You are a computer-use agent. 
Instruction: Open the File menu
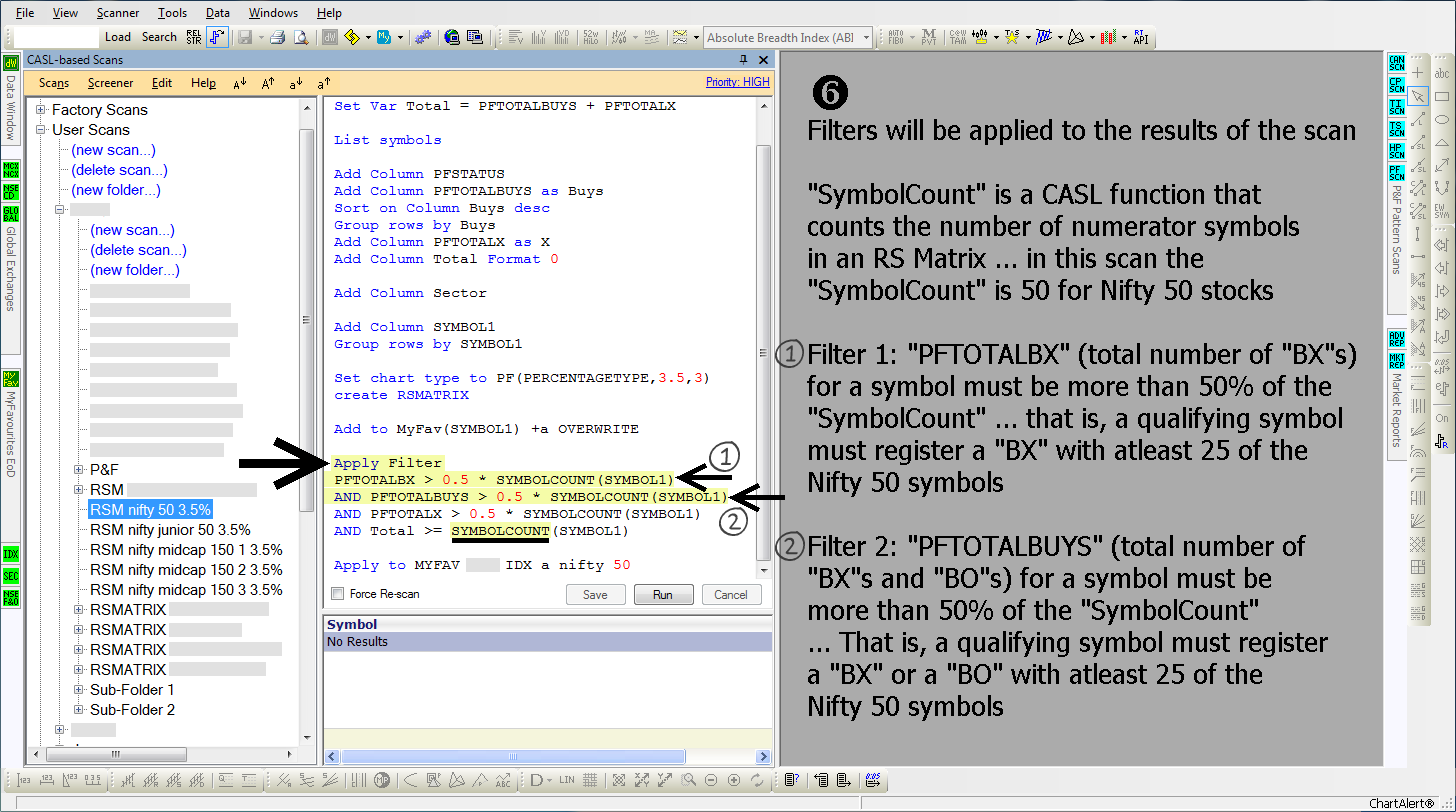pos(25,13)
